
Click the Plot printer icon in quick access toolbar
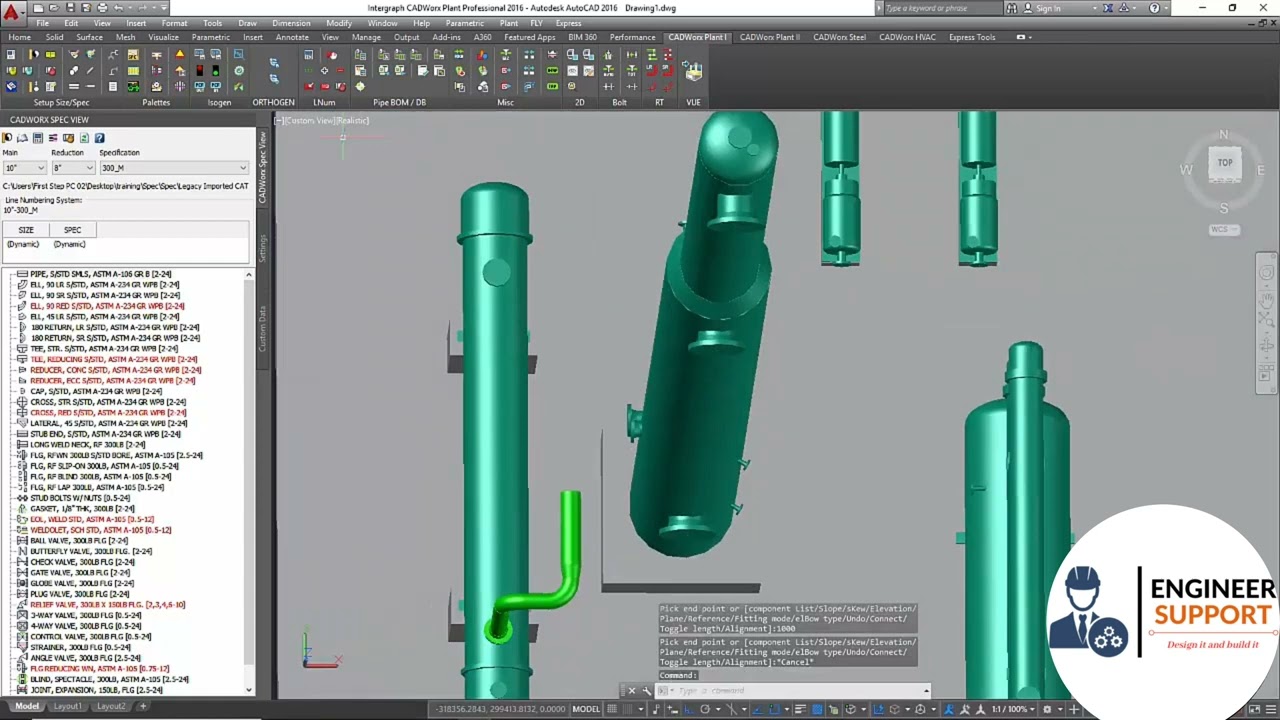coord(102,8)
